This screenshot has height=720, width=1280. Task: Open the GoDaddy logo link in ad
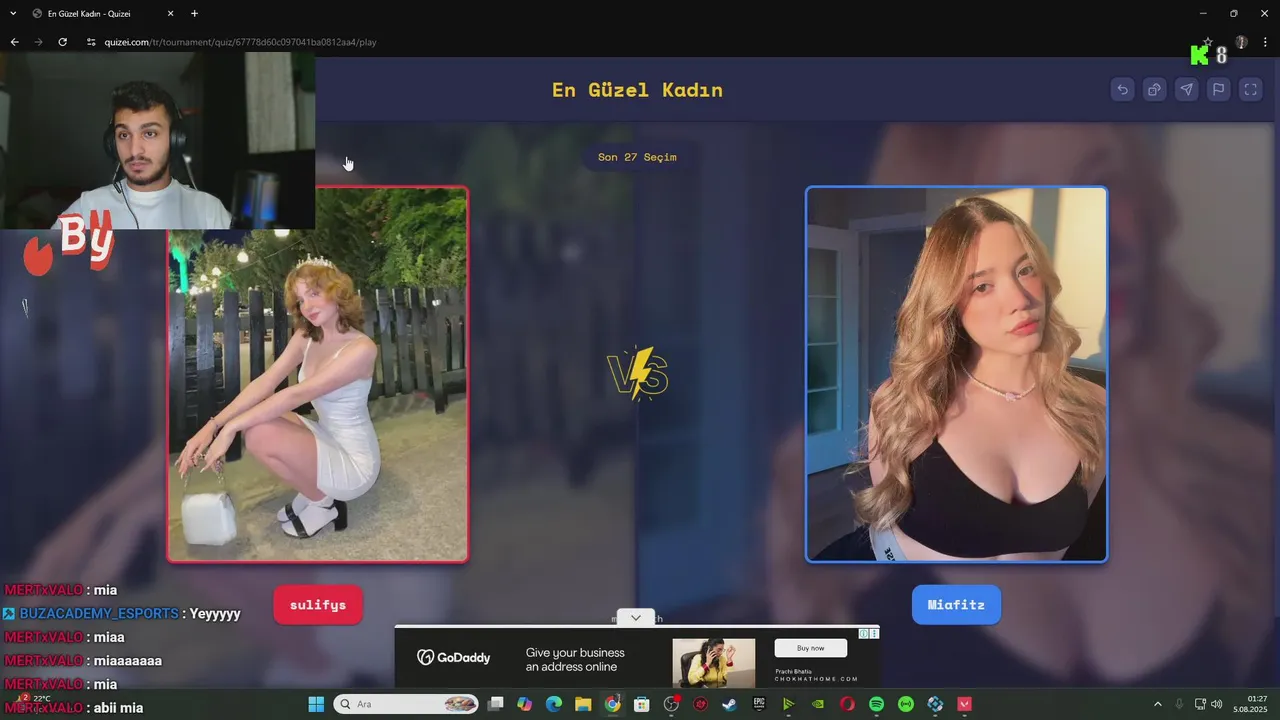pos(454,657)
